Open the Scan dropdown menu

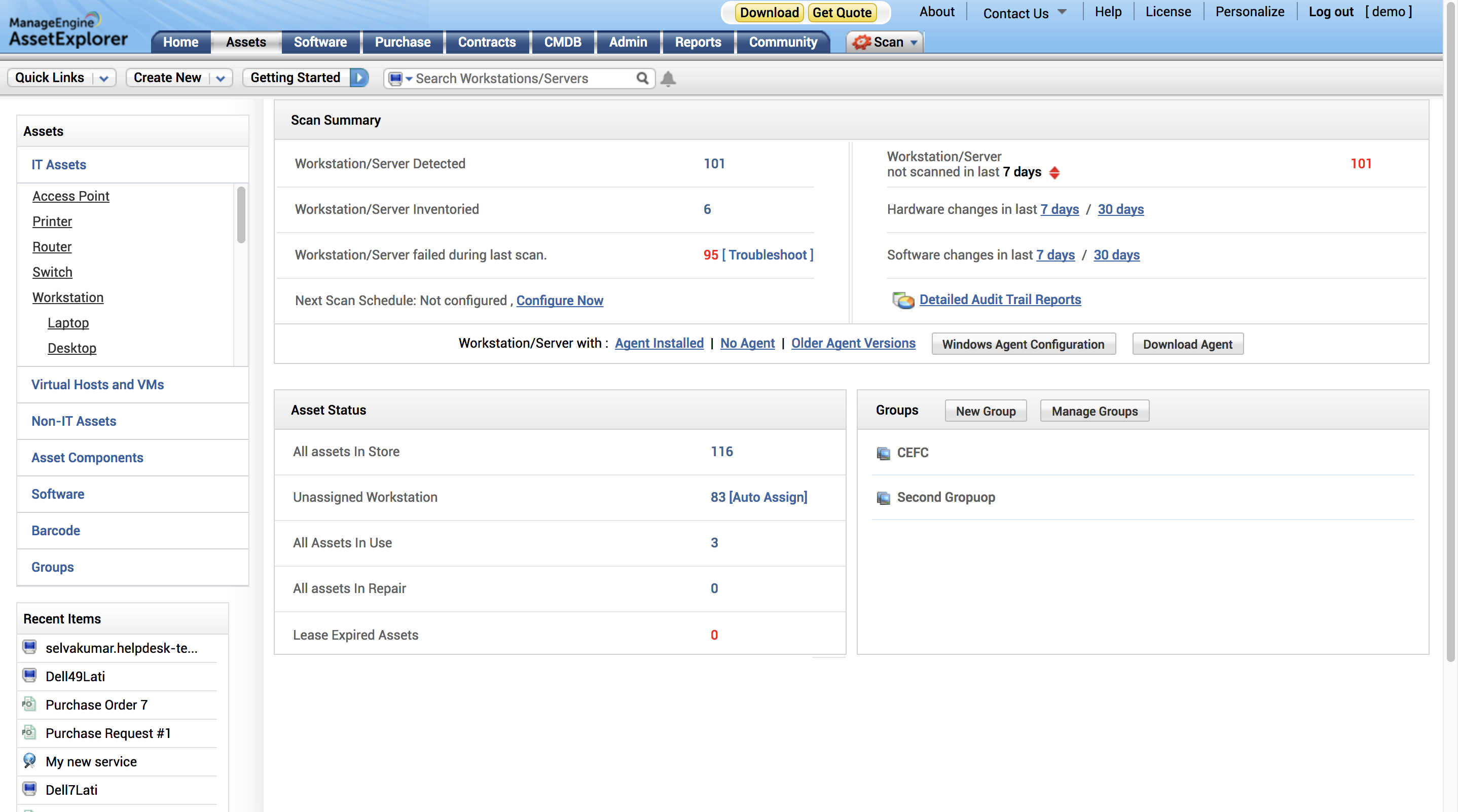(x=914, y=43)
